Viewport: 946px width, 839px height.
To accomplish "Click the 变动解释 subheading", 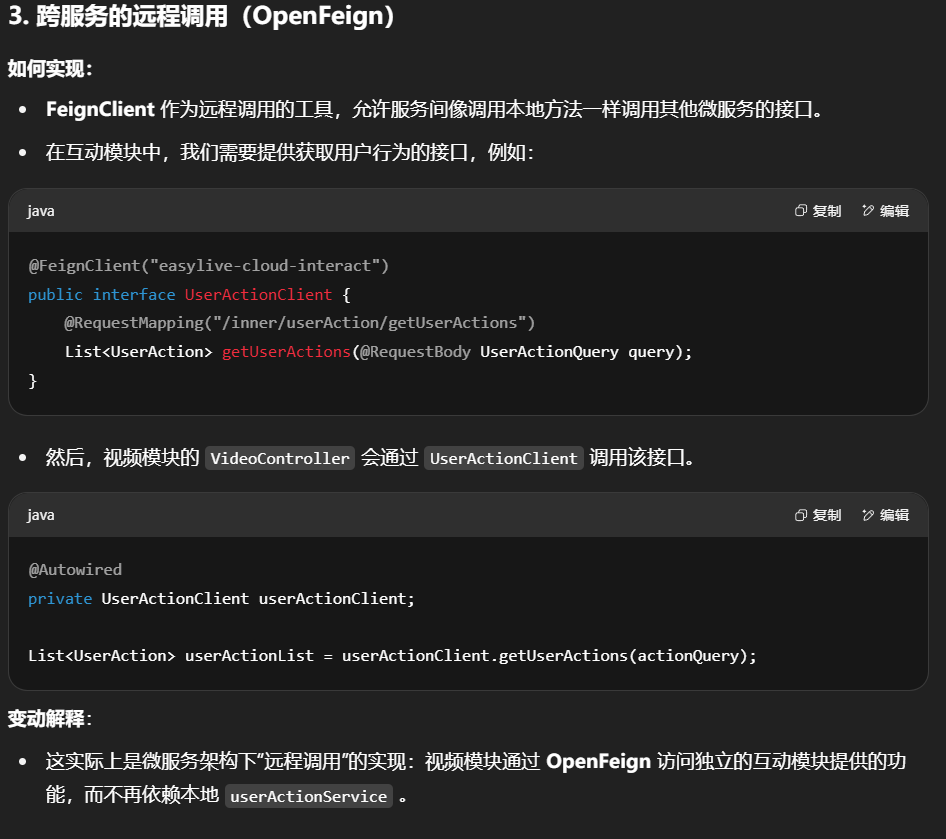I will point(50,718).
